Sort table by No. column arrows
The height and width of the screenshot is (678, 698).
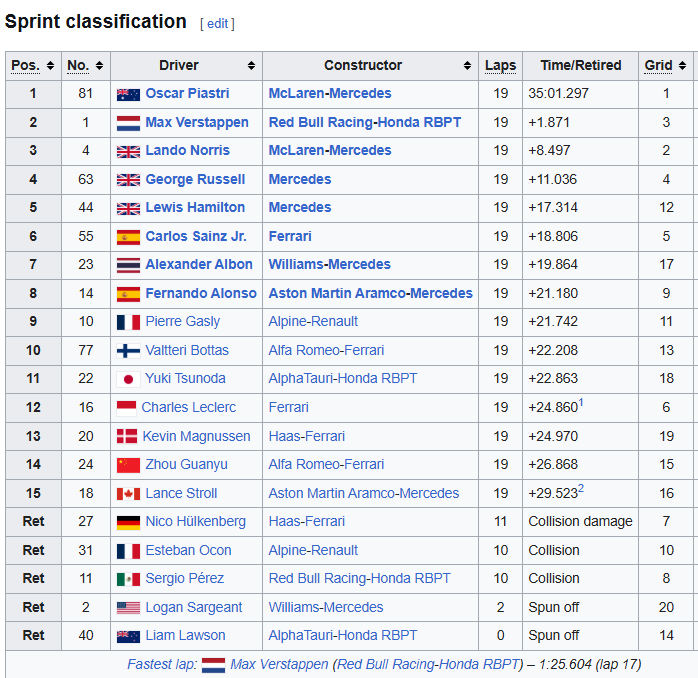(x=99, y=66)
